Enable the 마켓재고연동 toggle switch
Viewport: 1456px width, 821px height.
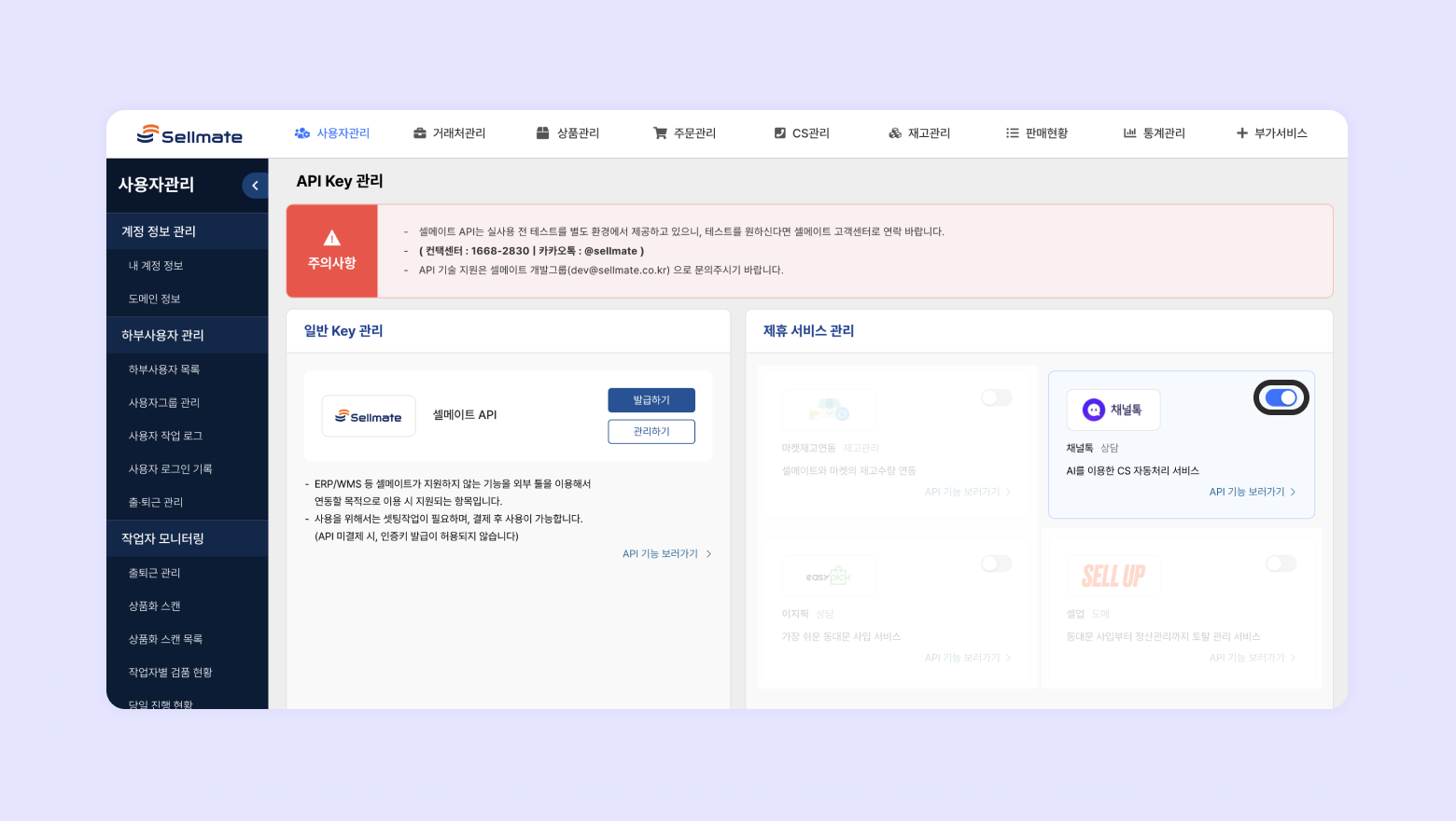(996, 398)
